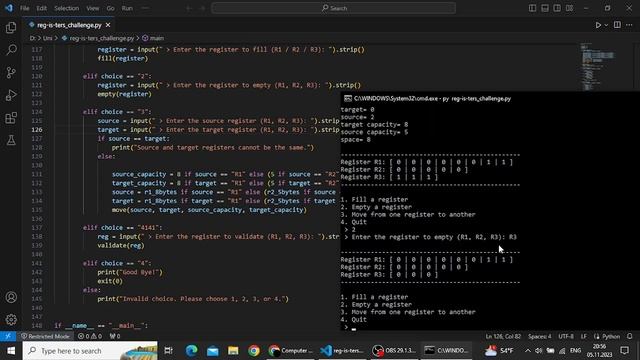Change indentation via Spaces: 4
Screen dimensions: 640x360
(x=540, y=336)
